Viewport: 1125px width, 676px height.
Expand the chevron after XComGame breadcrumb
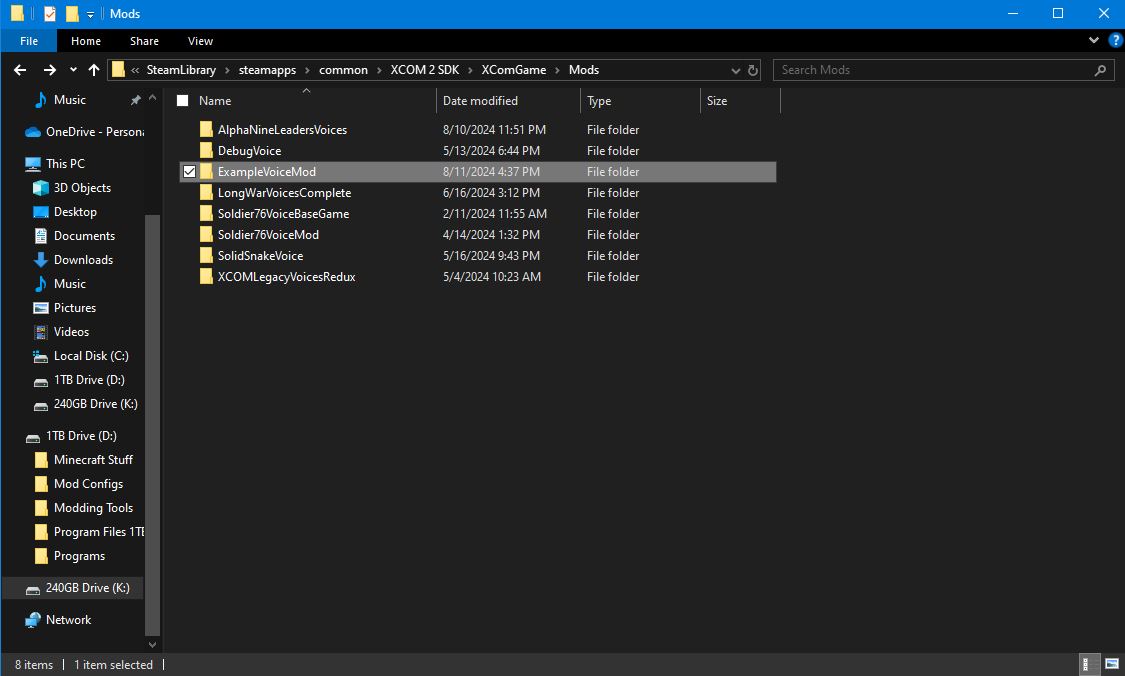click(x=557, y=70)
